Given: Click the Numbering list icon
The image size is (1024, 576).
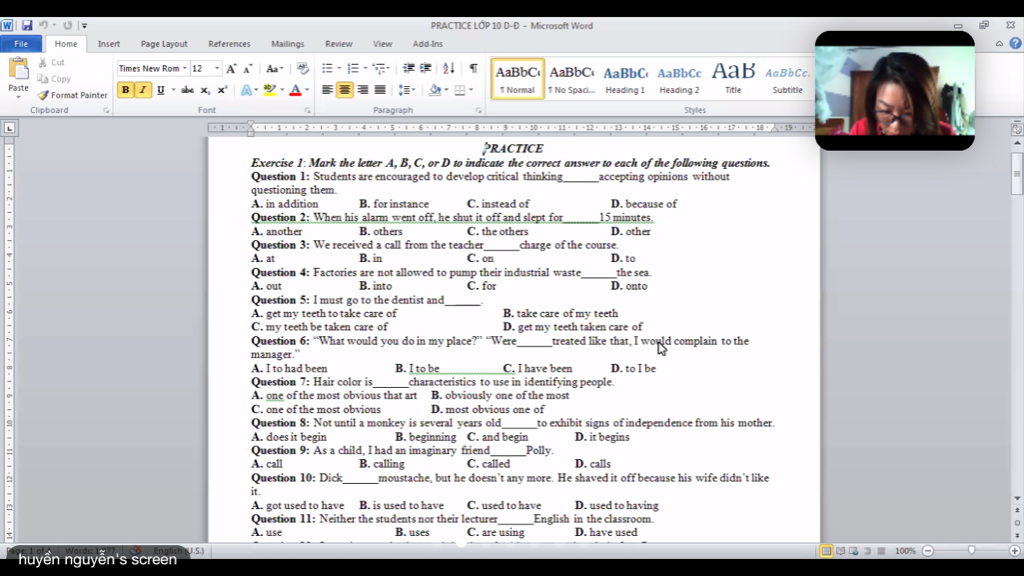Looking at the screenshot, I should coord(353,69).
